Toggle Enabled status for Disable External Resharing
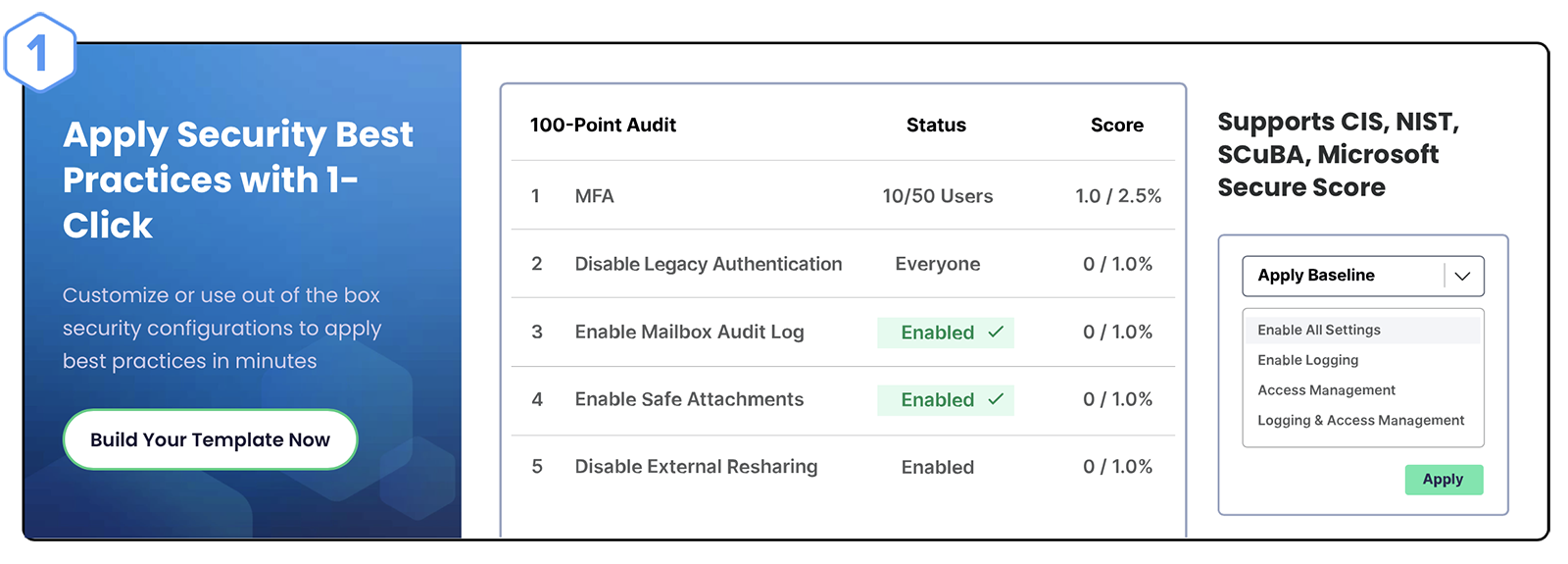Image resolution: width=1568 pixels, height=564 pixels. click(x=938, y=467)
